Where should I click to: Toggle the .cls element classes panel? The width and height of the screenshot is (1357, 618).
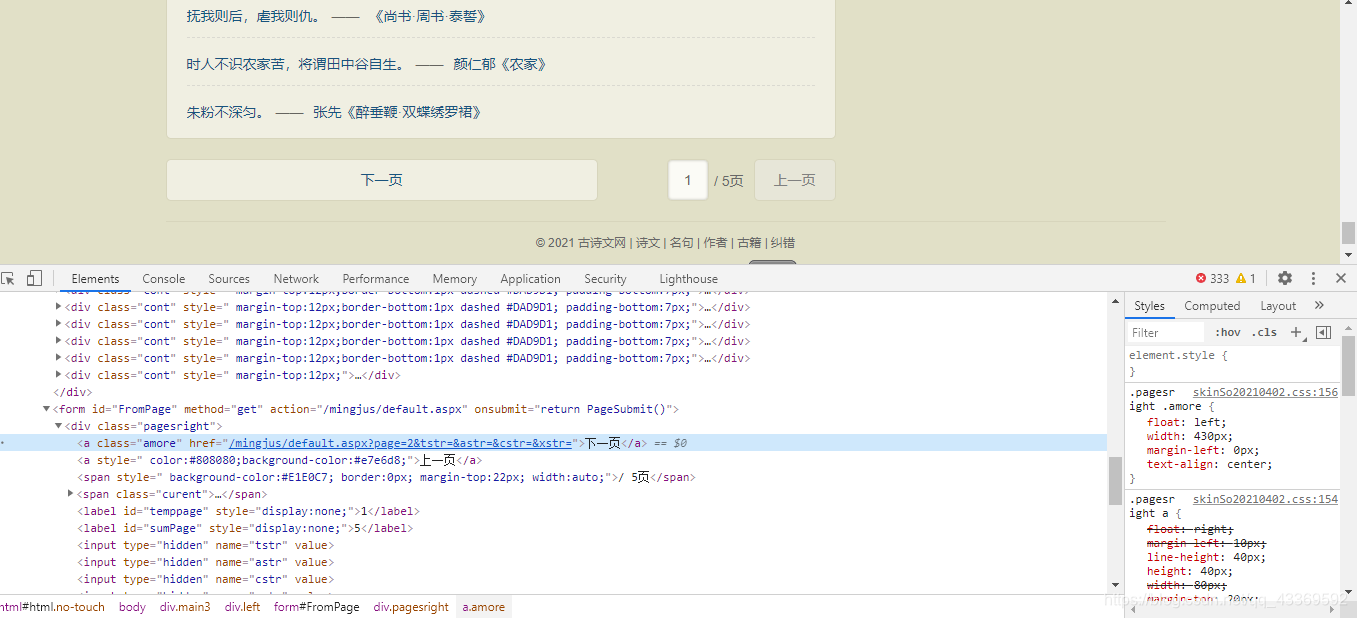(x=1265, y=332)
